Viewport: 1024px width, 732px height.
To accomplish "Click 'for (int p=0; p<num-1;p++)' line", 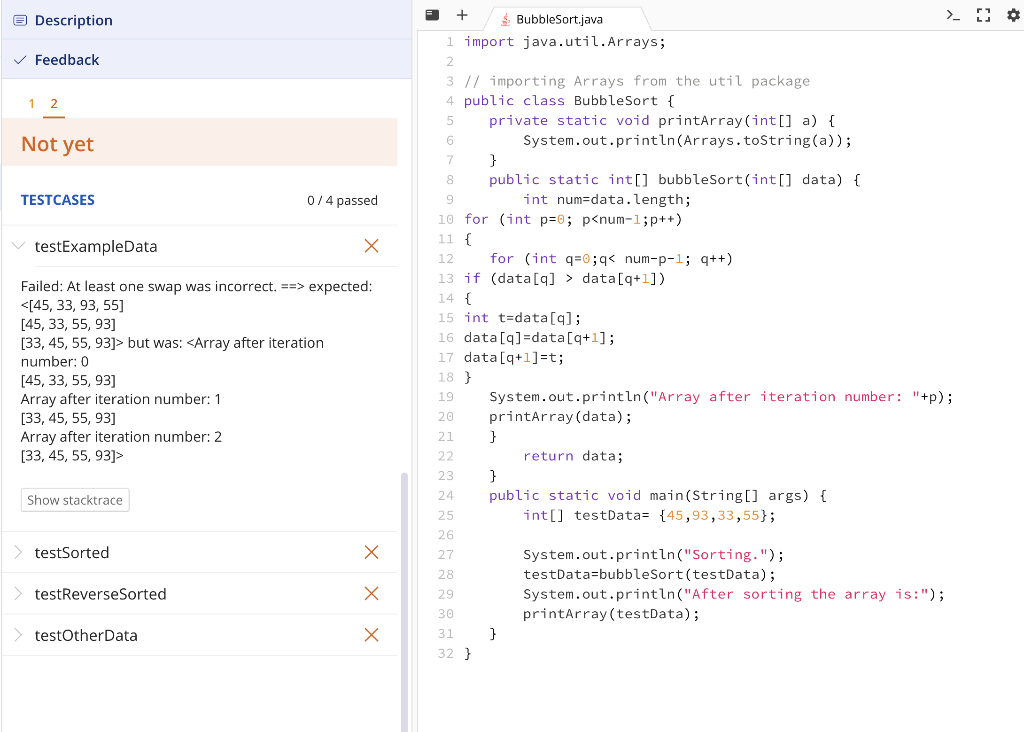I will point(573,219).
